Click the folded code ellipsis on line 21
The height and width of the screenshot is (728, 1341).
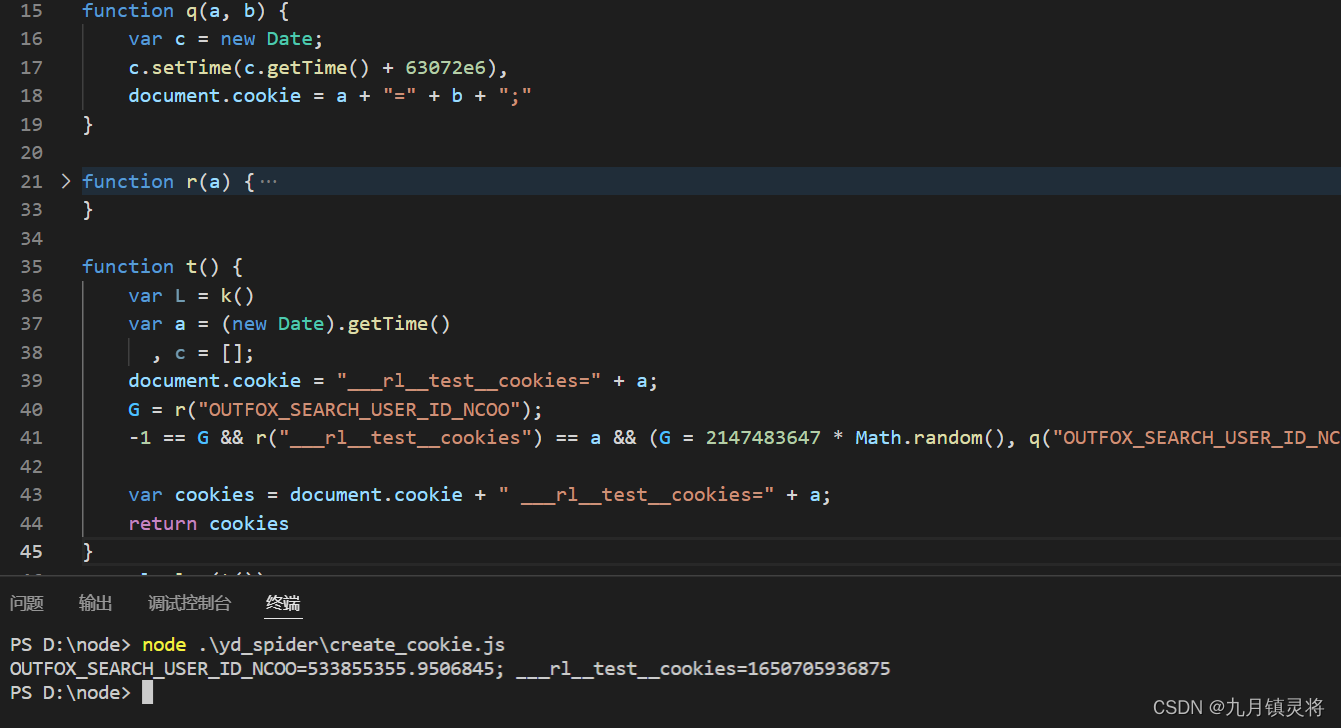(x=268, y=182)
